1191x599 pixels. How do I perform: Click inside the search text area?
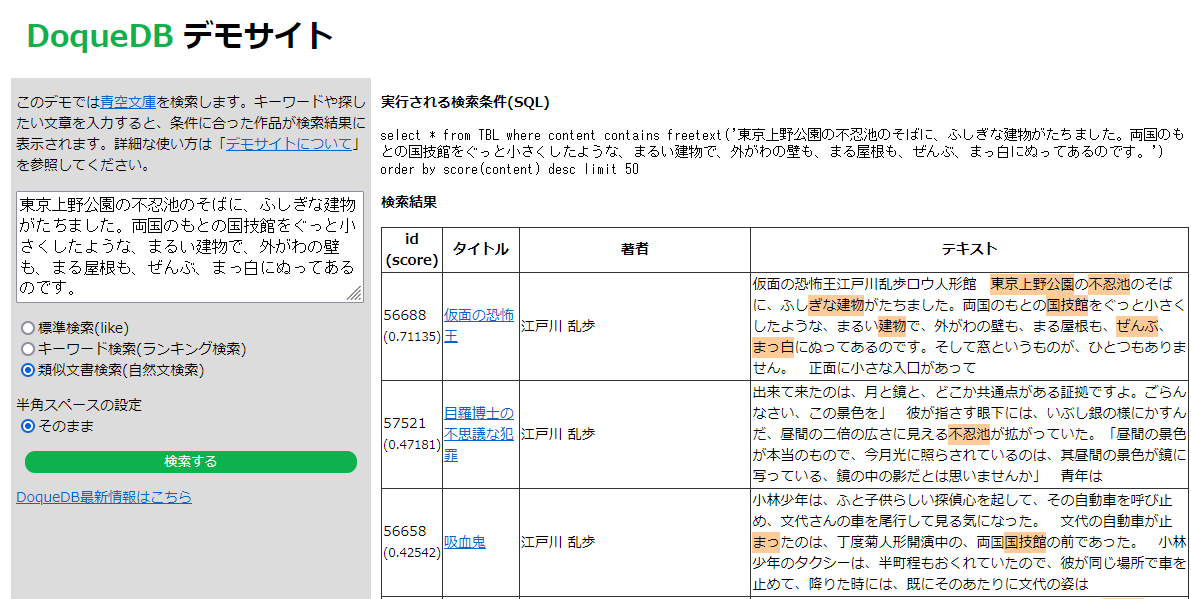tap(190, 247)
